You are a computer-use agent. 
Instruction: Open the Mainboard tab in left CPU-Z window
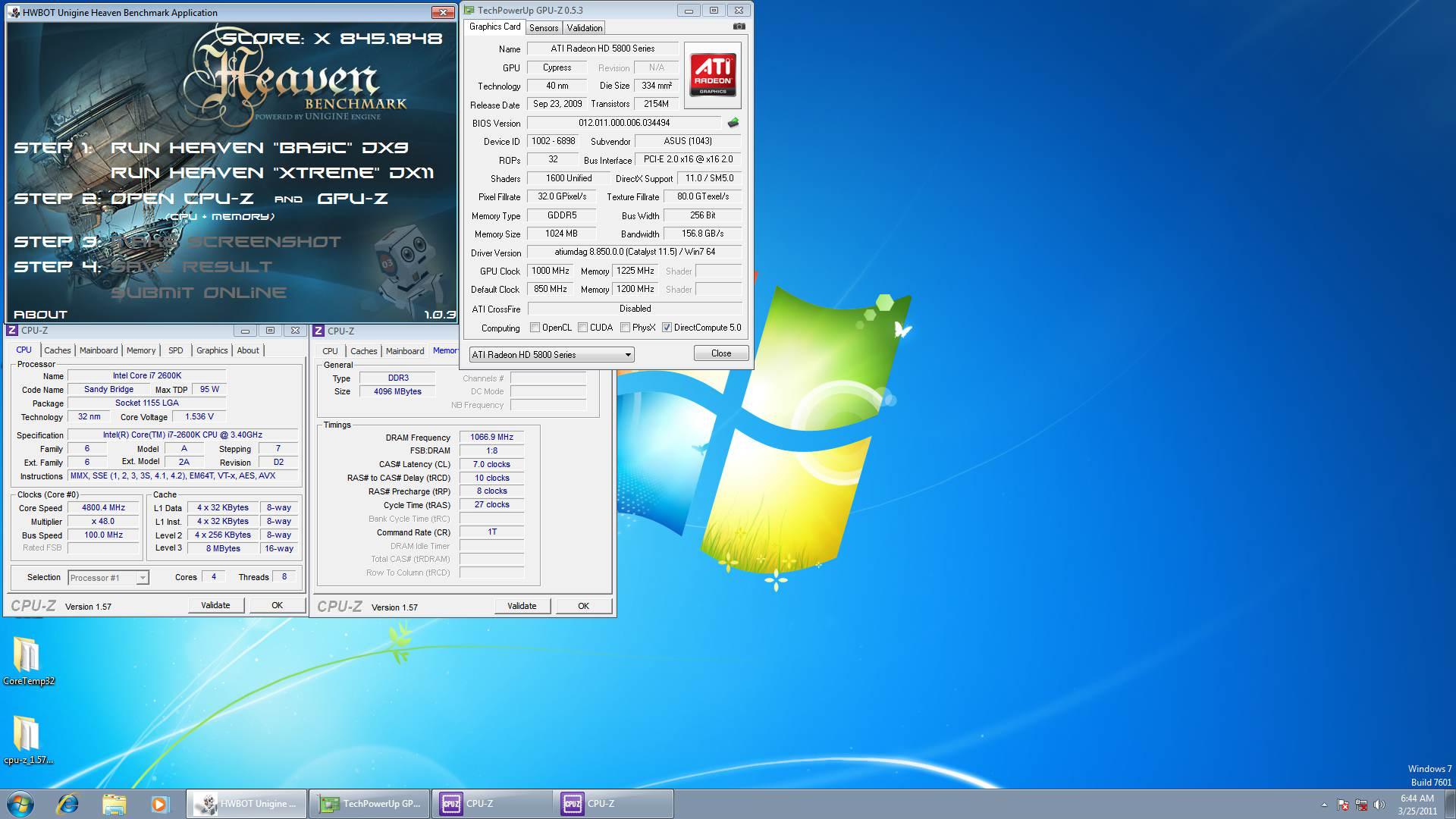pos(99,350)
